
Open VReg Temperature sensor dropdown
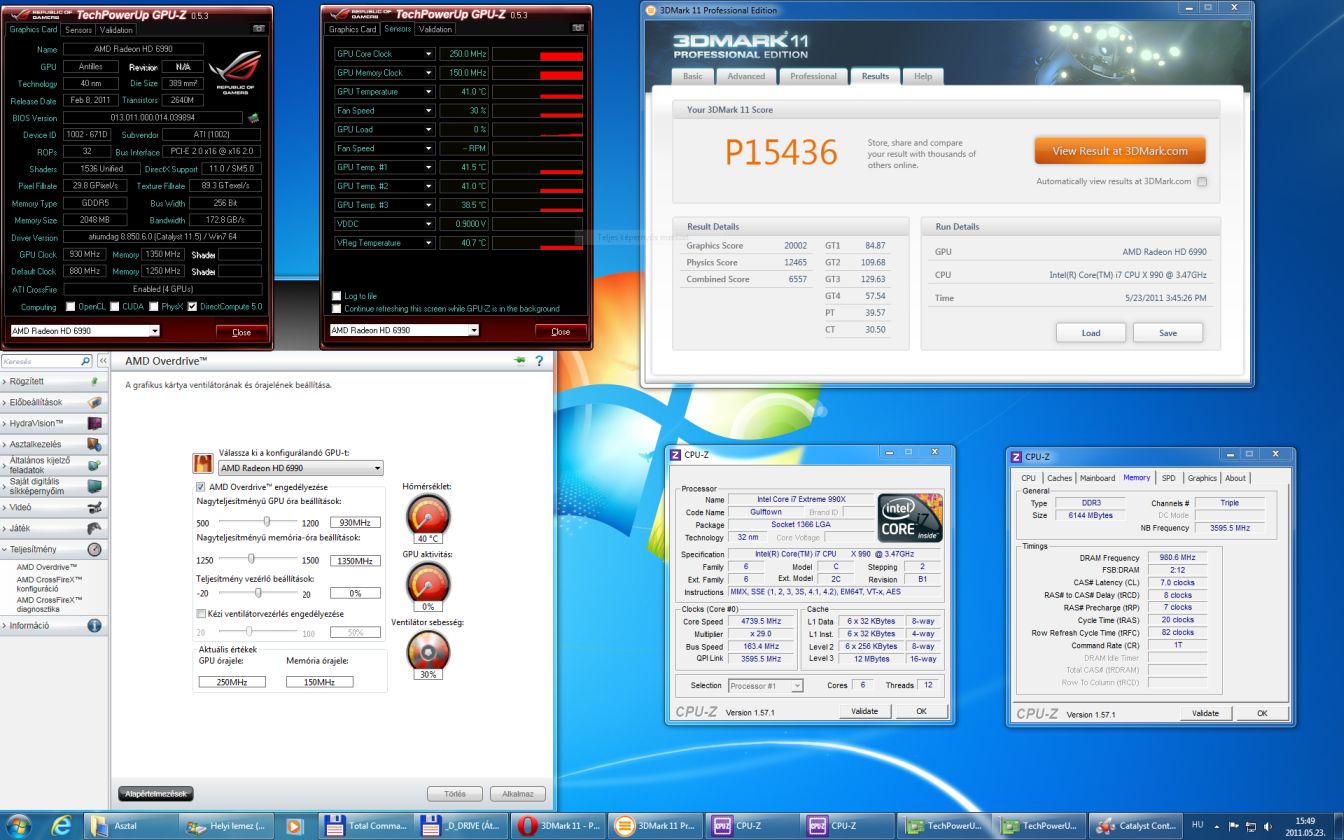[x=429, y=243]
